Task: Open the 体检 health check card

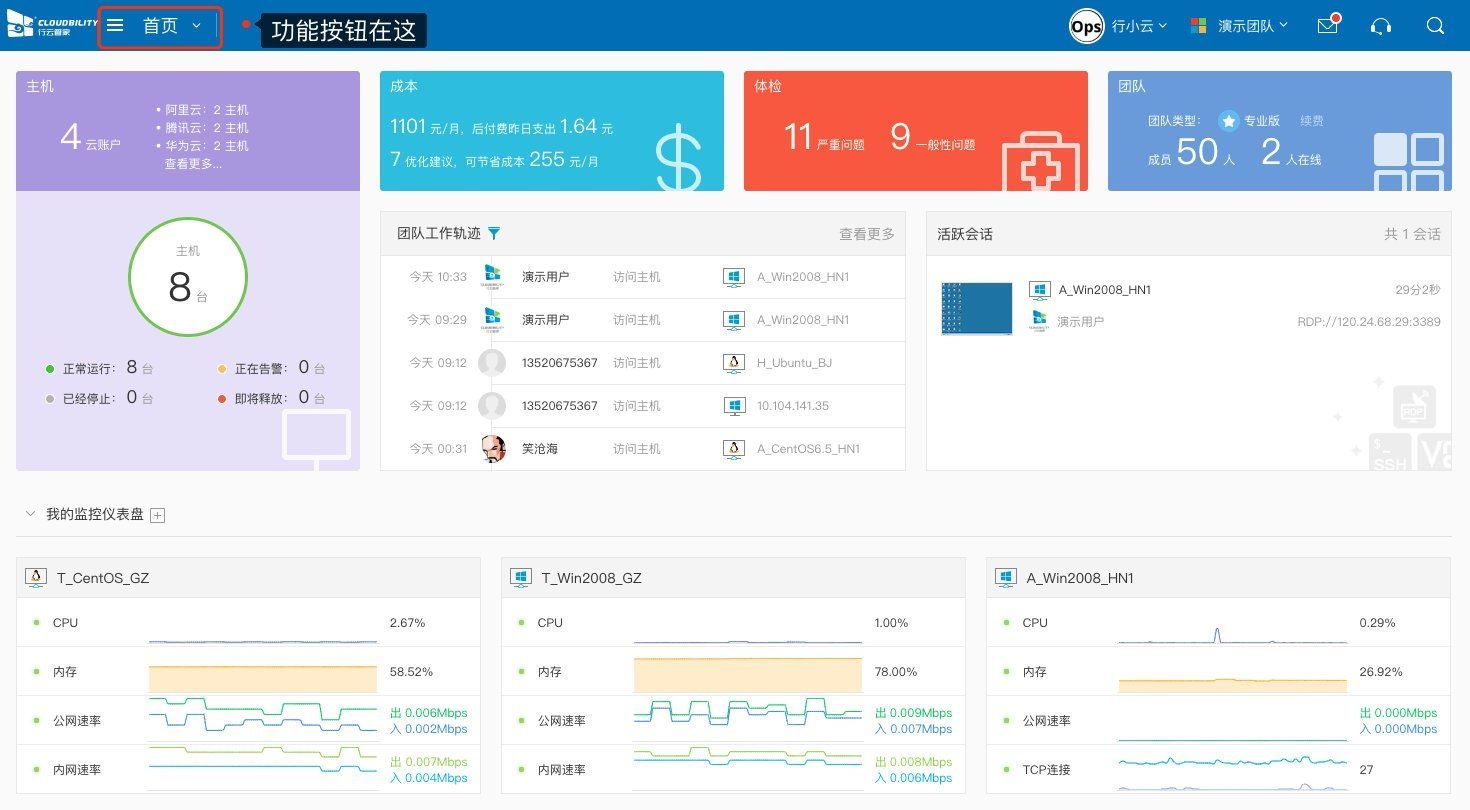Action: [x=916, y=131]
